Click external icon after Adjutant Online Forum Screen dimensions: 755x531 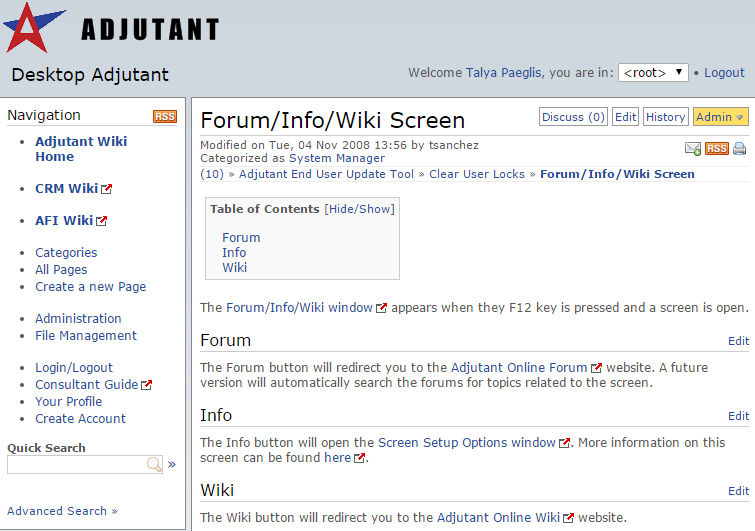coord(596,368)
